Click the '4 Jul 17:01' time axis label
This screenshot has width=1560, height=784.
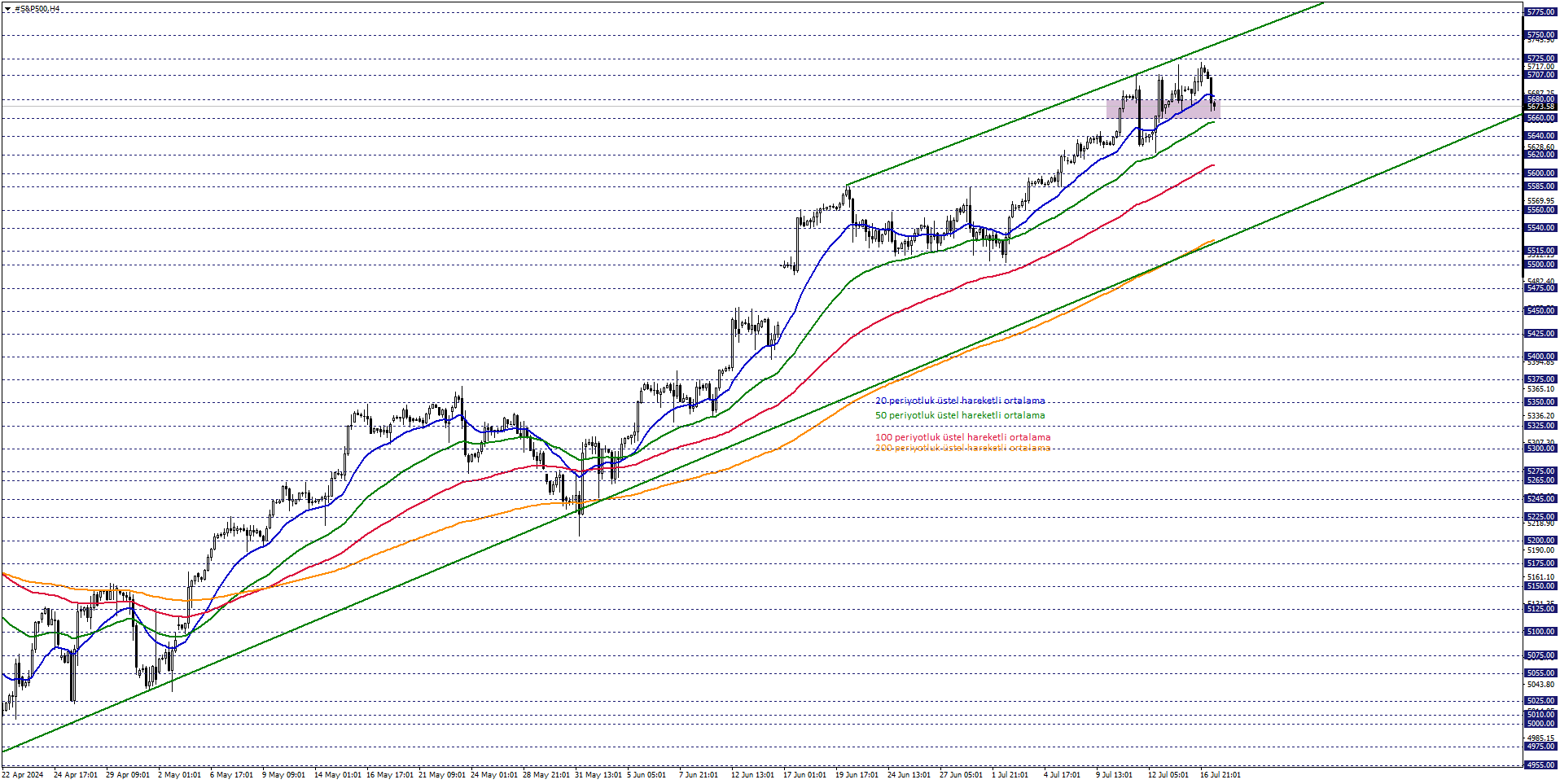point(1063,775)
